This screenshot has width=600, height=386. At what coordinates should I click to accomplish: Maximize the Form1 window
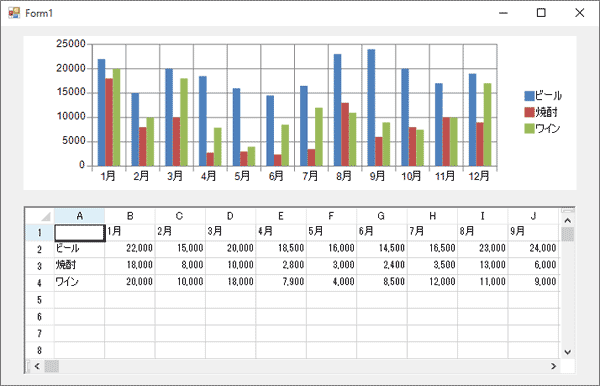[541, 13]
